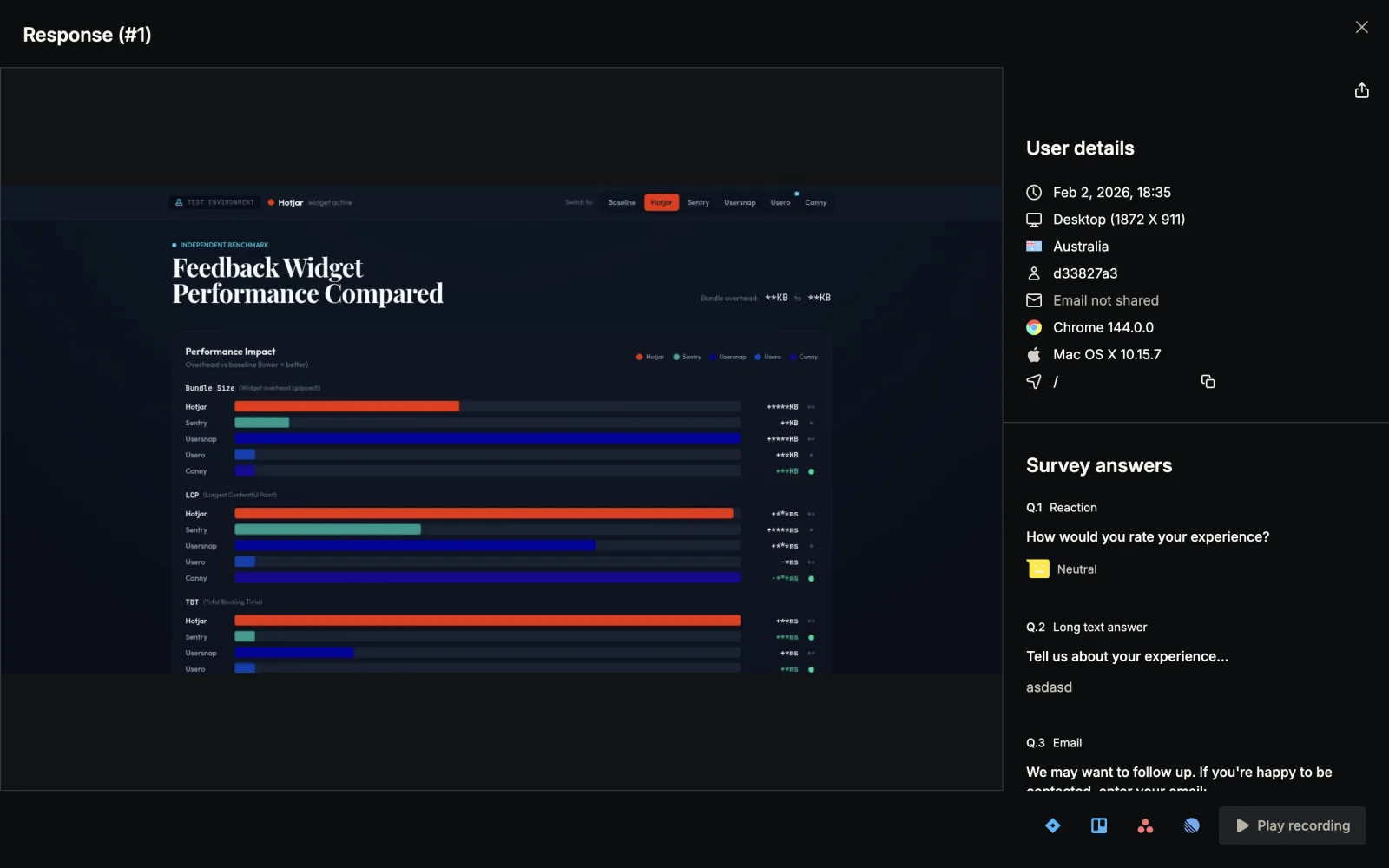Open the captured screenshot preview image
The image size is (1389, 868).
pyautogui.click(x=502, y=429)
